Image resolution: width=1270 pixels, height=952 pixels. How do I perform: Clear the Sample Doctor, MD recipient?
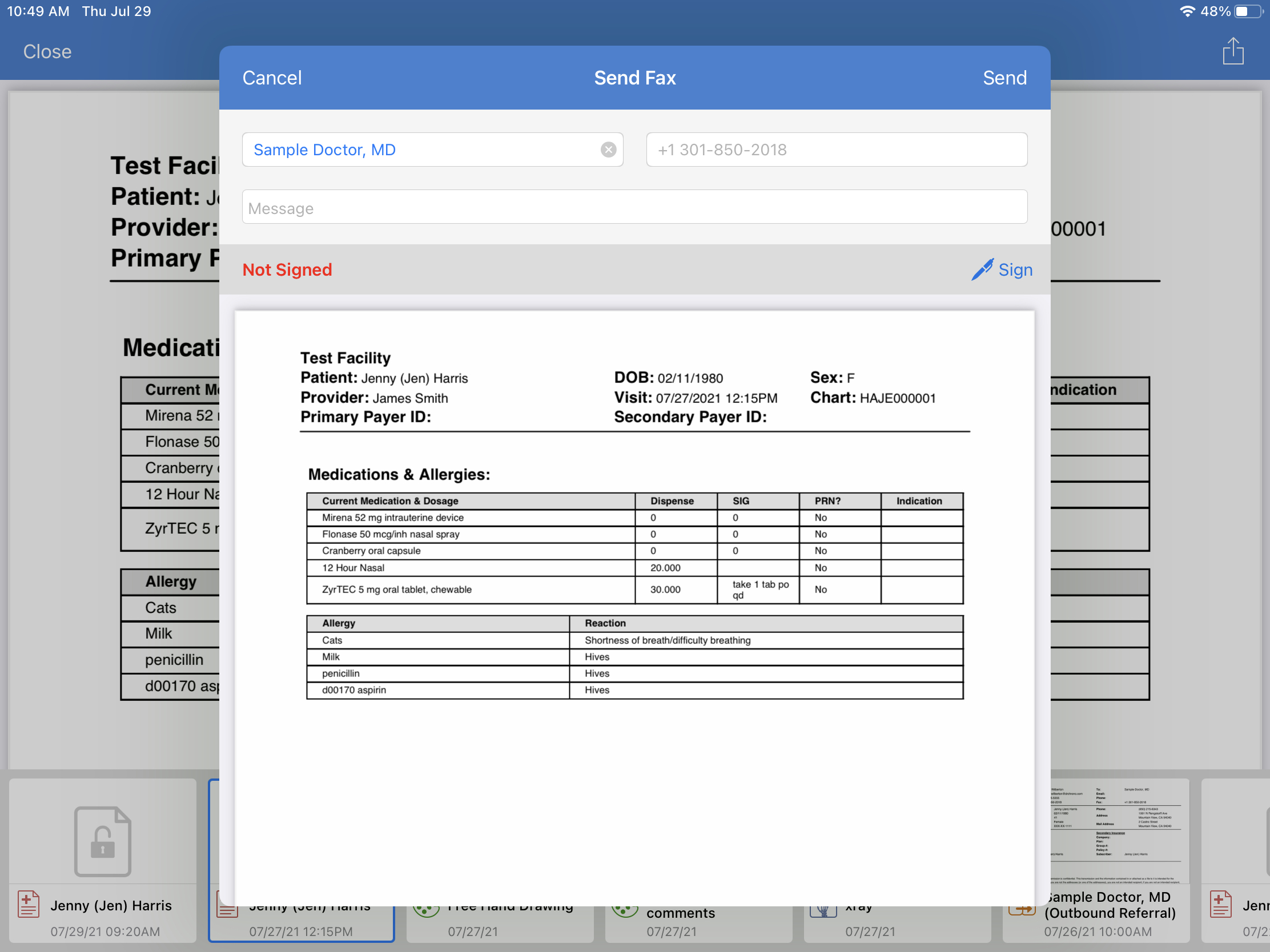pos(608,150)
